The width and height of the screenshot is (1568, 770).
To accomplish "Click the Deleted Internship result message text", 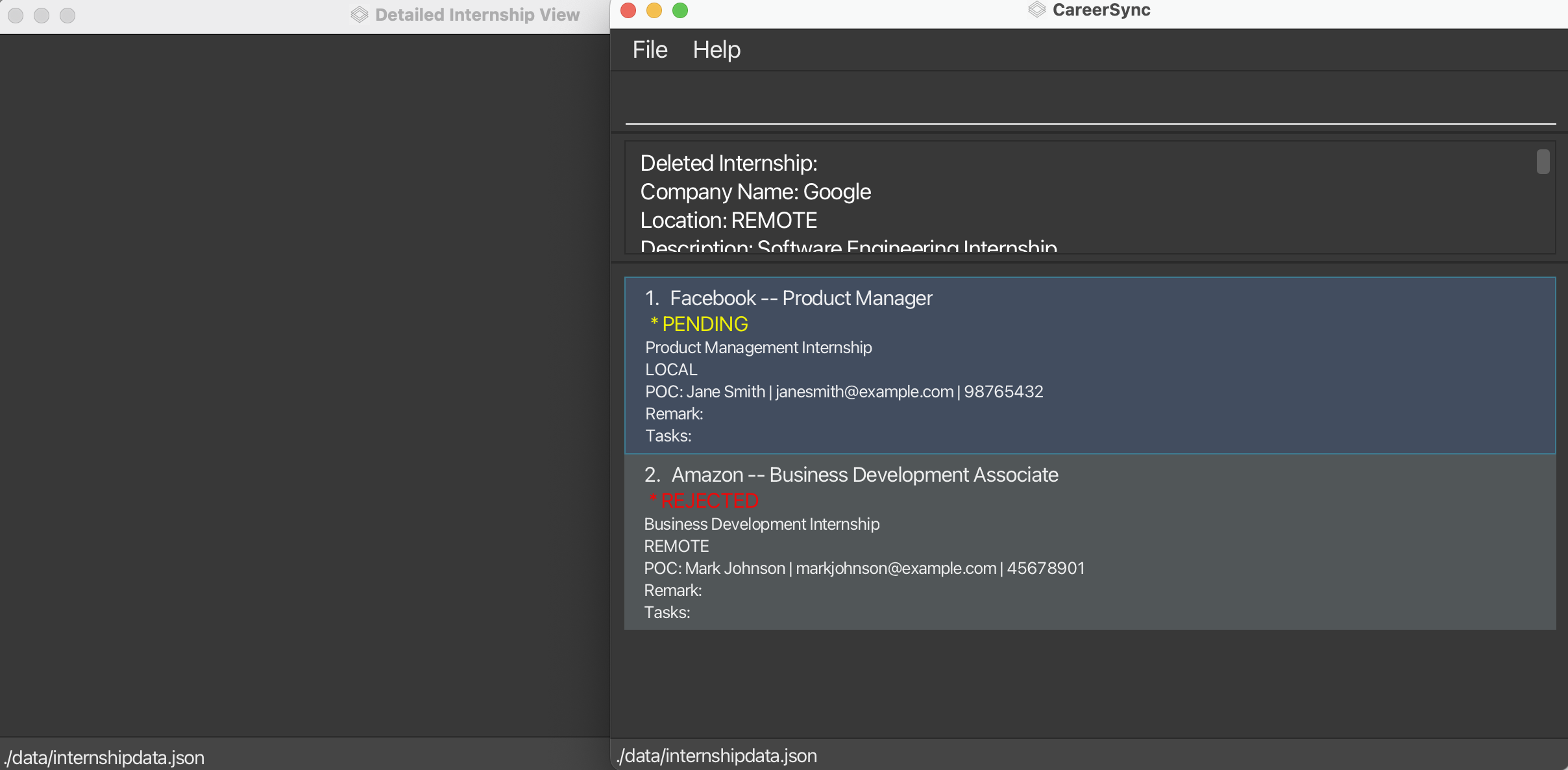I will click(x=728, y=163).
